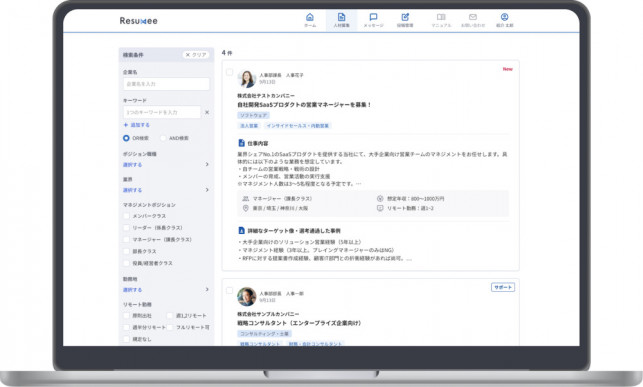This screenshot has height=387, width=643.
Task: Check the 週1,2リモート checkbox
Action: pyautogui.click(x=170, y=316)
